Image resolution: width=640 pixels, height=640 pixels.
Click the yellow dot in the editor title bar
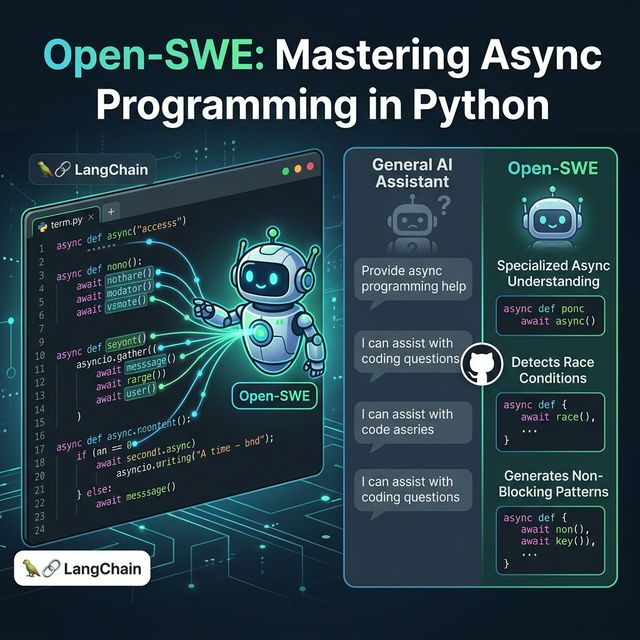tap(298, 171)
